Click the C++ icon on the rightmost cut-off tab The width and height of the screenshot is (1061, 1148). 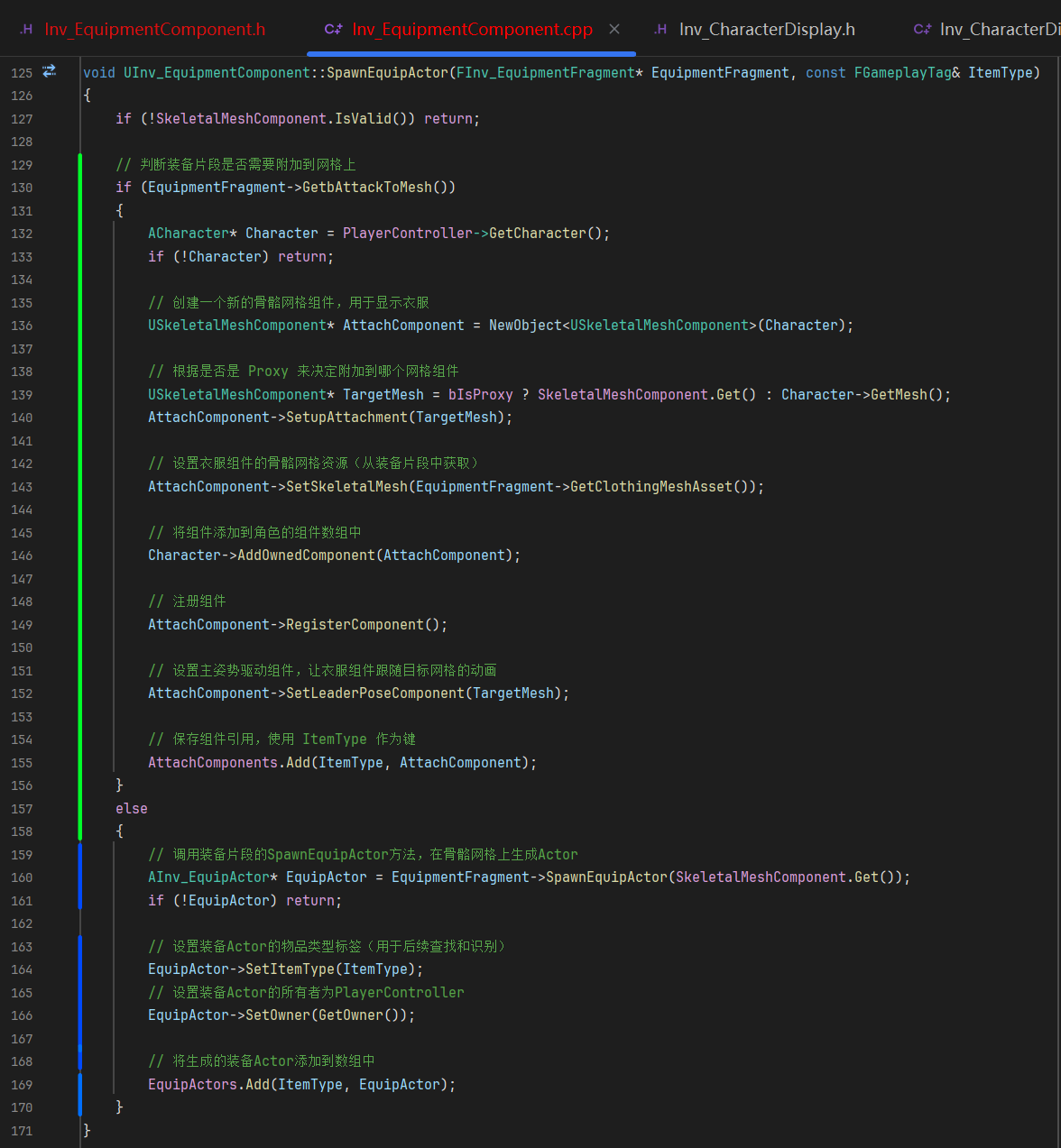click(922, 30)
